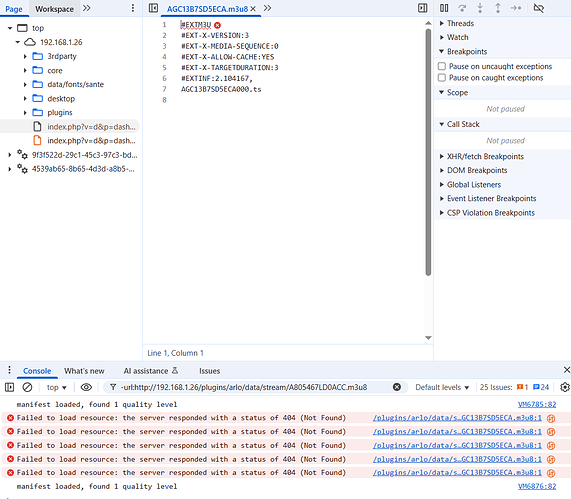Expand the 3rdparty folder

[x=25, y=56]
